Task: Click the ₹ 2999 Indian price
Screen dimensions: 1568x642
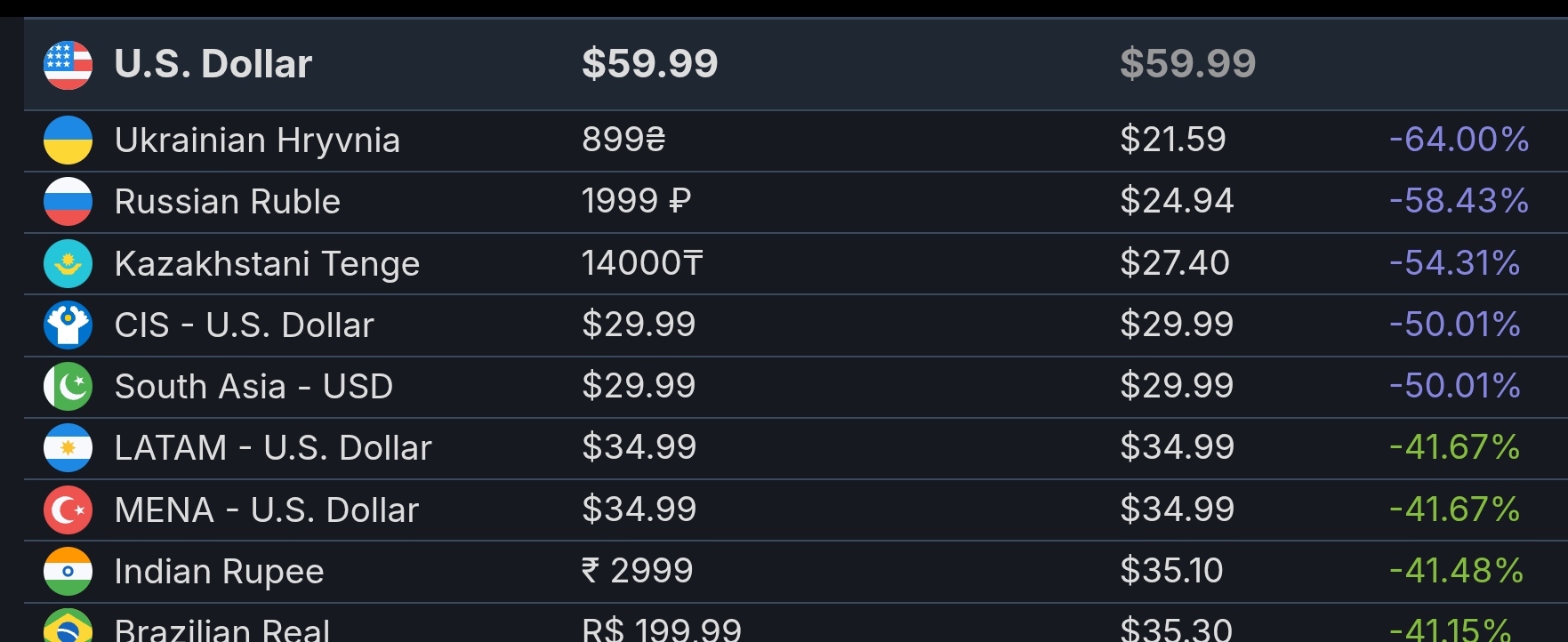Action: (637, 571)
